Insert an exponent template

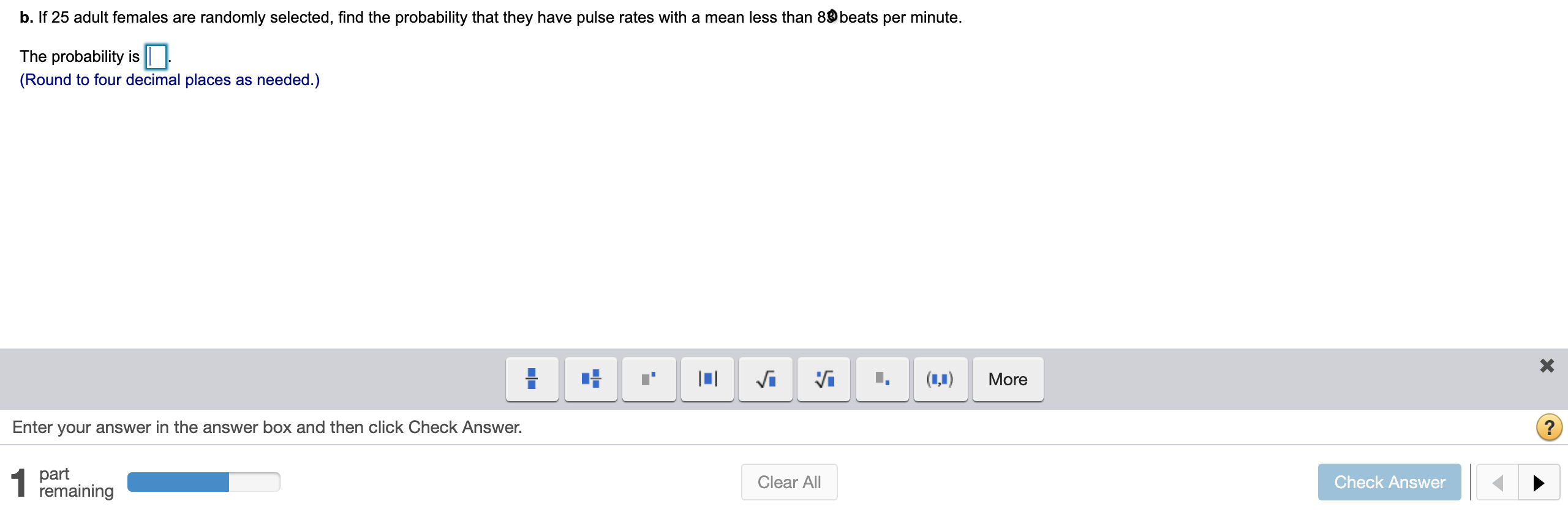pyautogui.click(x=648, y=379)
